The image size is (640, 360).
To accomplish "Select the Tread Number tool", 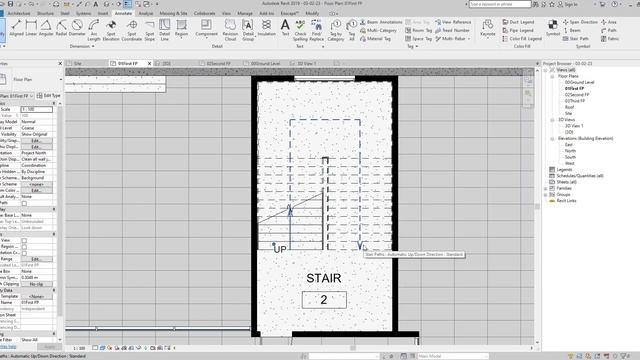I will (x=452, y=30).
